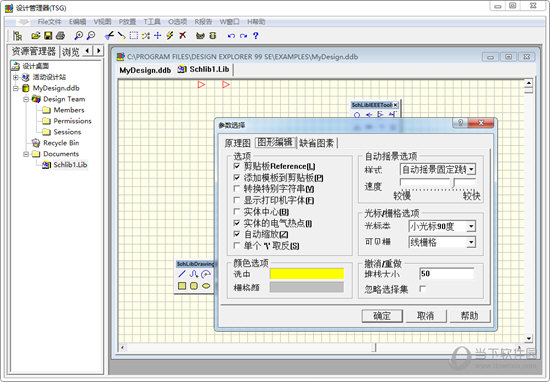The height and width of the screenshot is (382, 550).
Task: Open help with the question mark icon
Action: (256, 35)
